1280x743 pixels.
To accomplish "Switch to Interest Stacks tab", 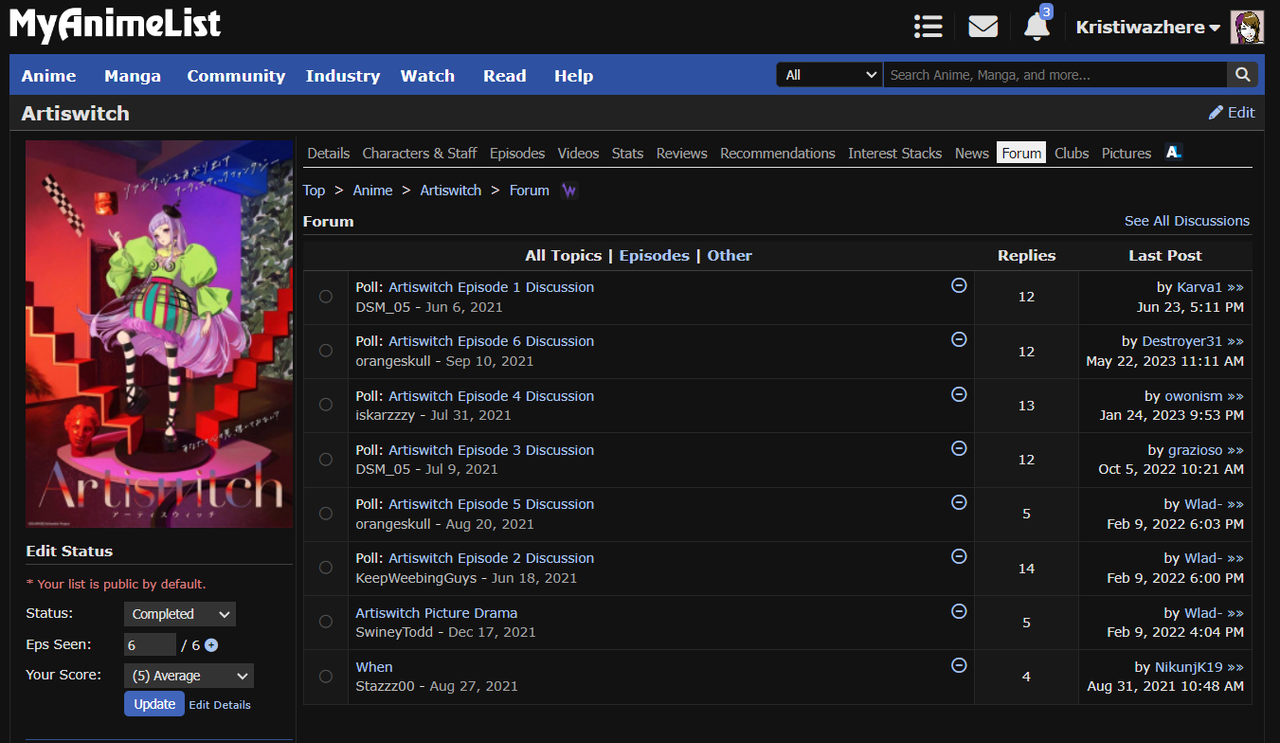I will (x=895, y=153).
